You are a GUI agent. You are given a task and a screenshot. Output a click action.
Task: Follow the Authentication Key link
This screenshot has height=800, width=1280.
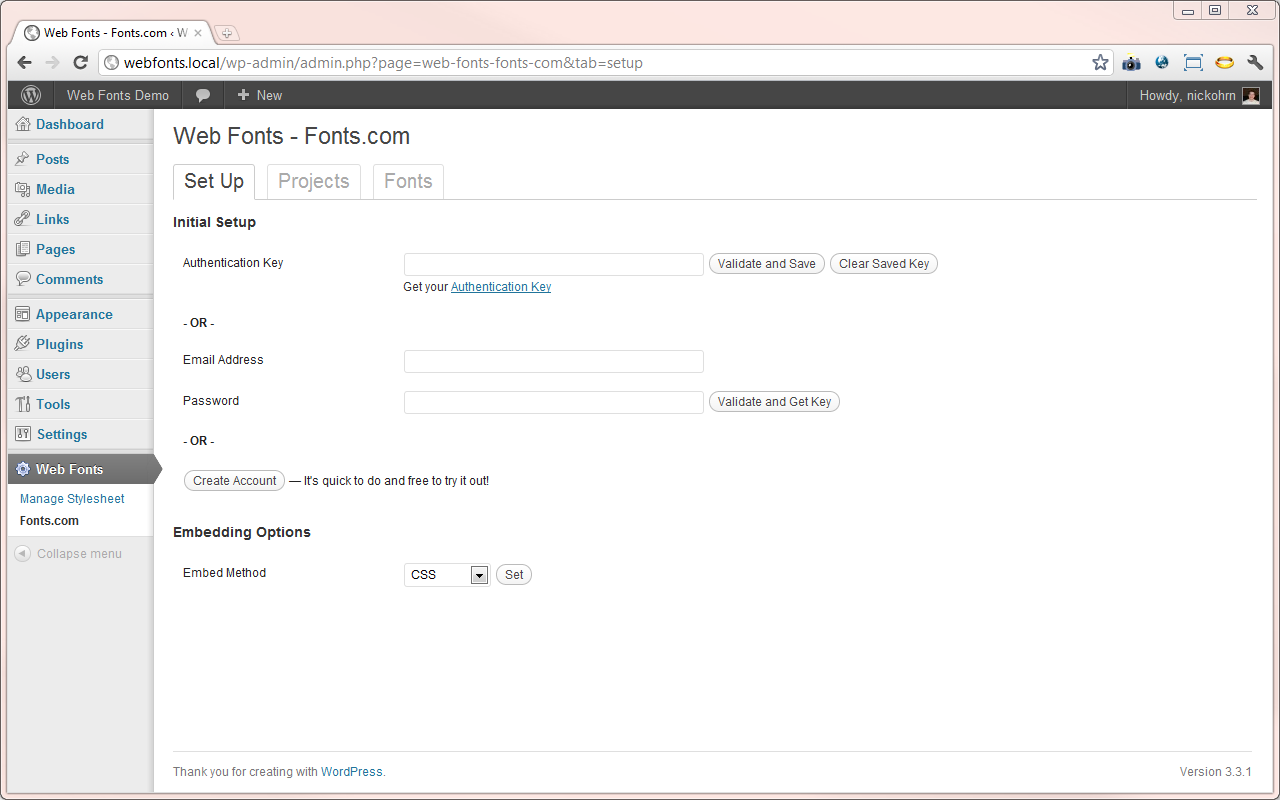click(501, 287)
